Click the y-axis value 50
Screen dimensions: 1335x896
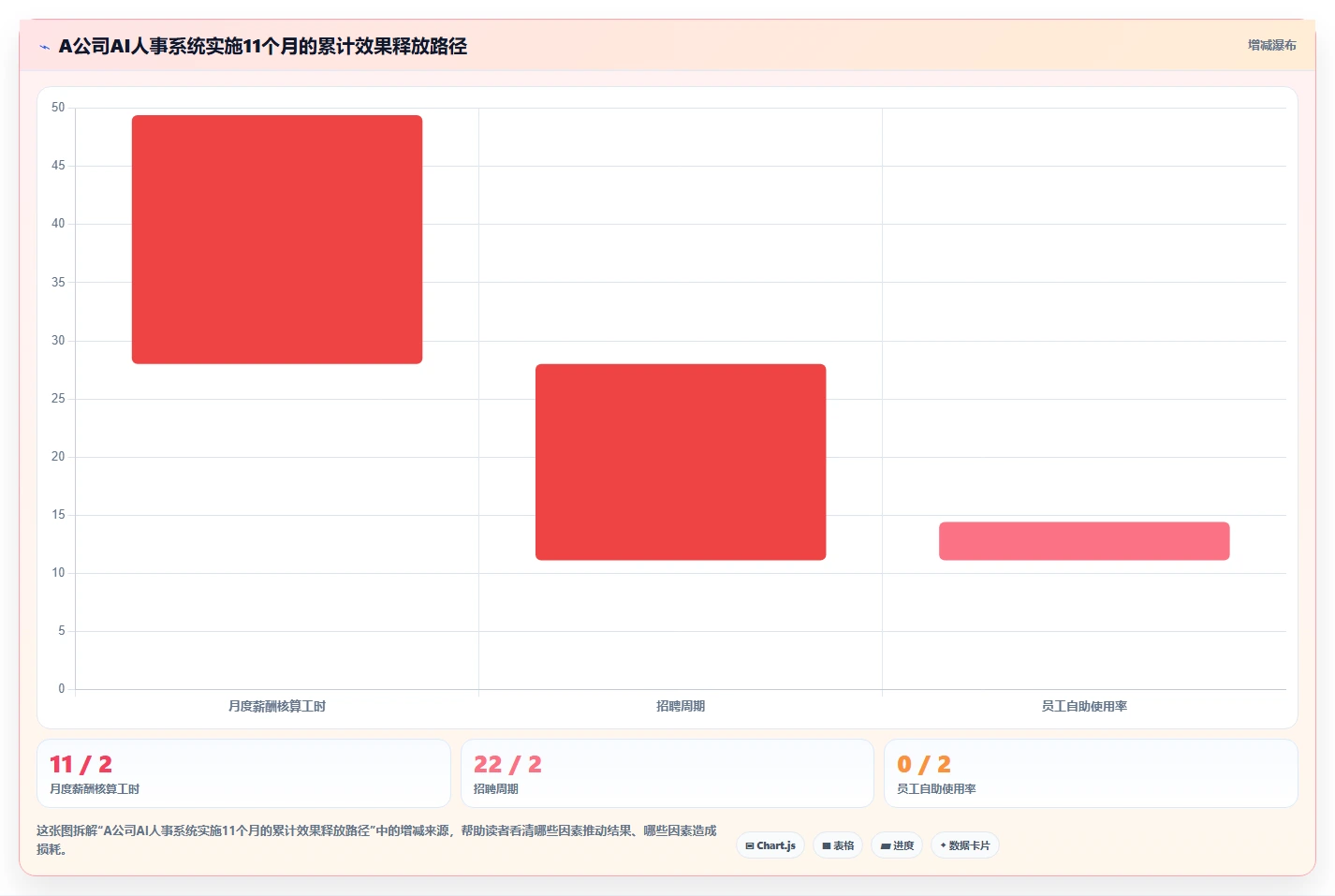[58, 108]
